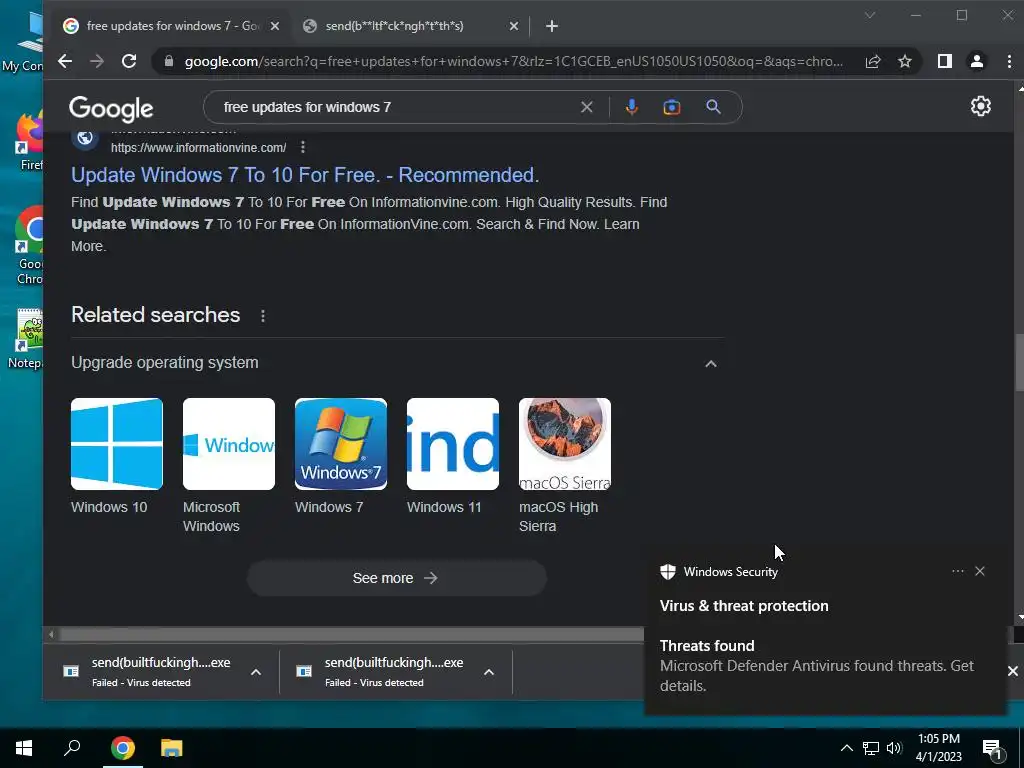1024x768 pixels.
Task: Open taskbar search
Action: point(72,748)
